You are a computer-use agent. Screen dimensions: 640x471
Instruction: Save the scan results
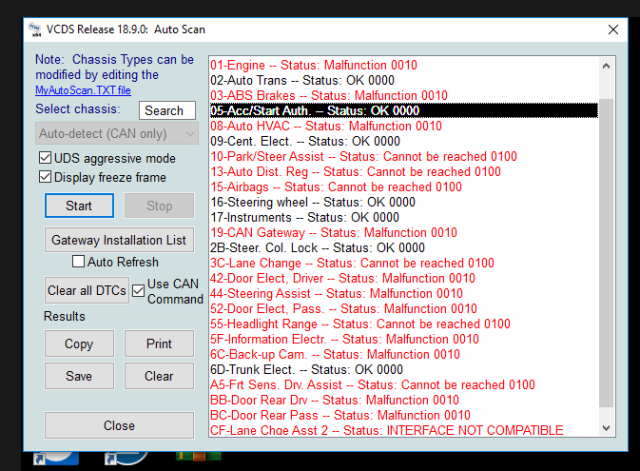point(79,376)
